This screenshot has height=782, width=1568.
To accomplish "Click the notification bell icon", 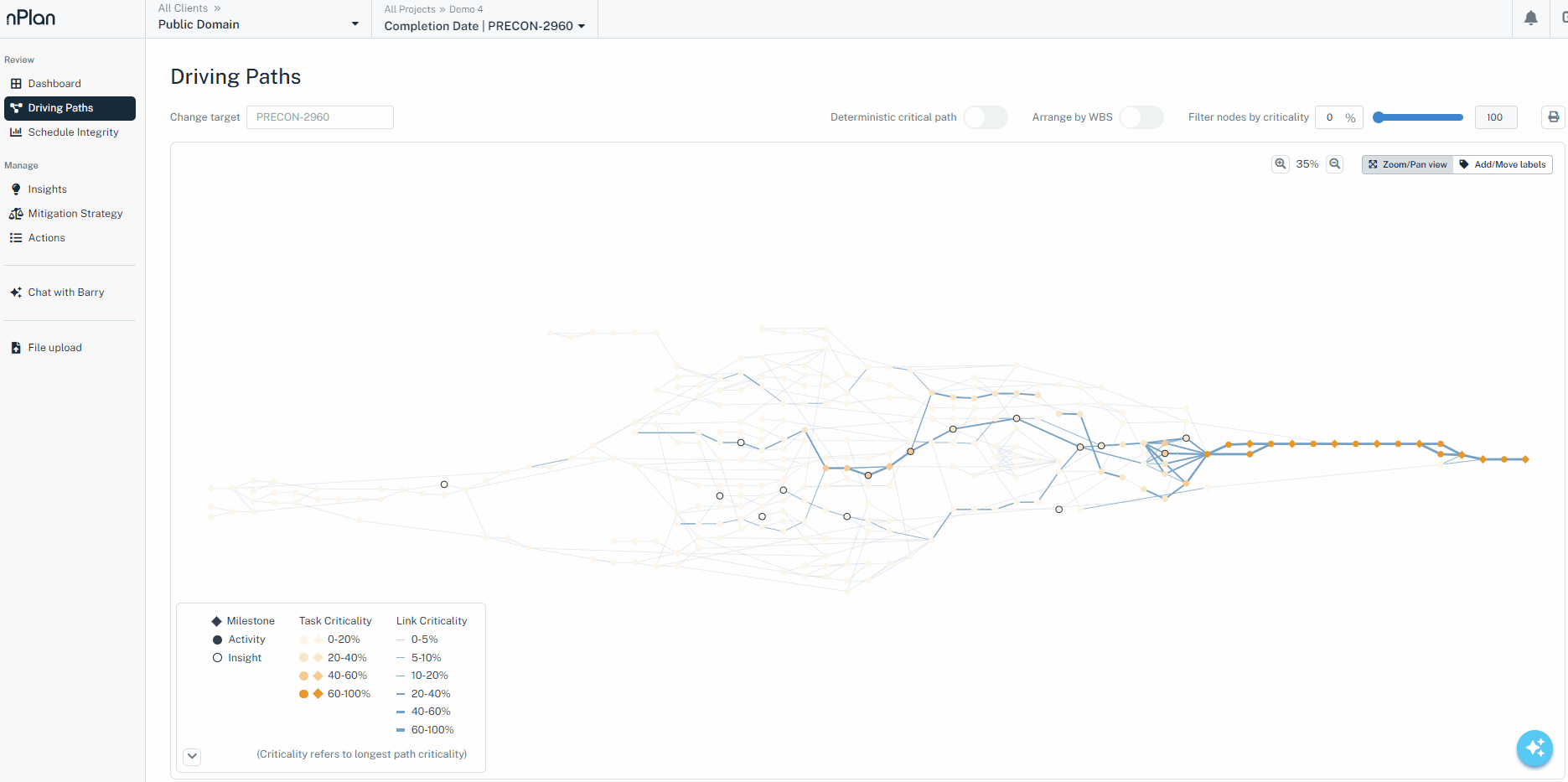I will pyautogui.click(x=1531, y=18).
